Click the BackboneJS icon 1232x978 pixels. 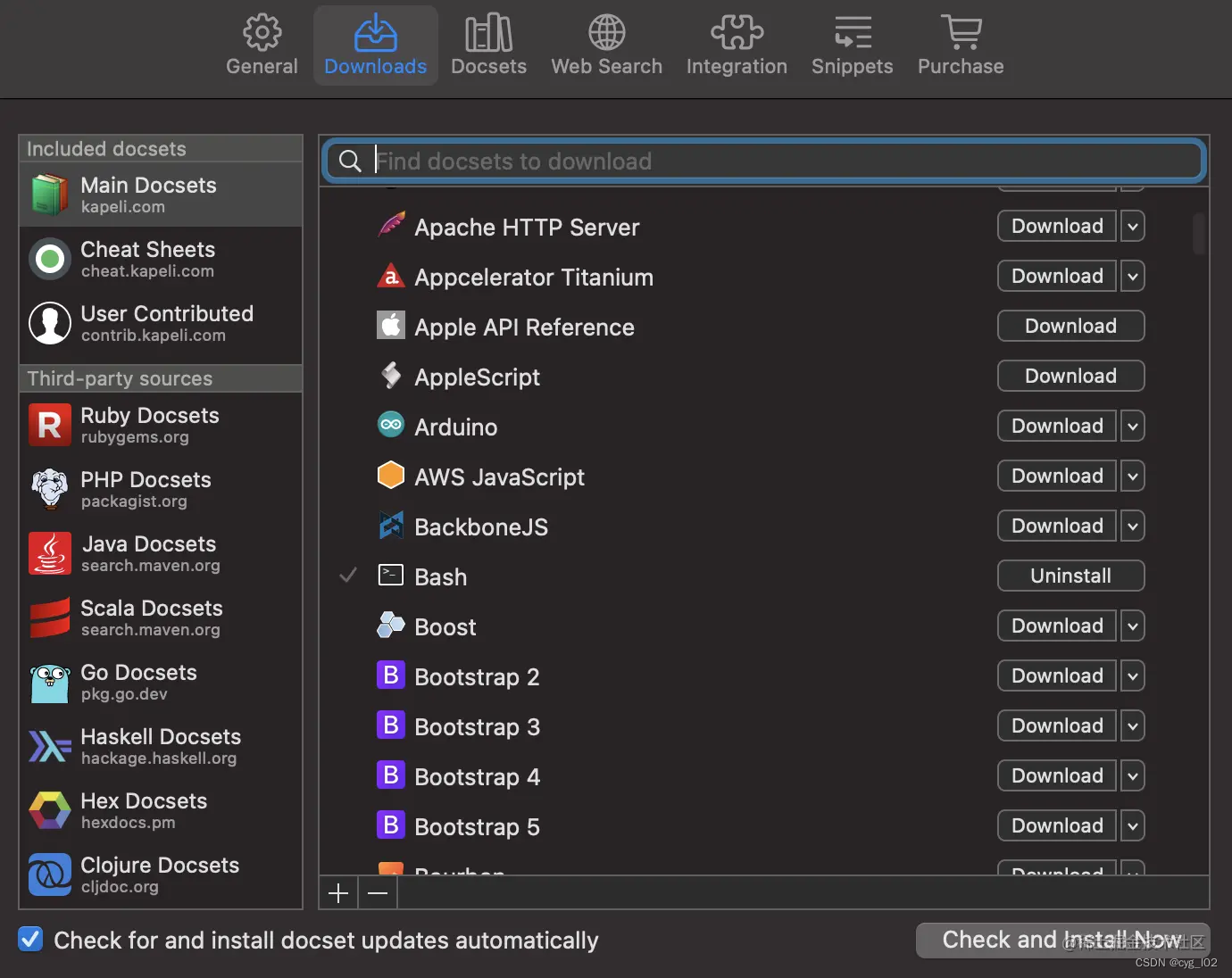391,525
